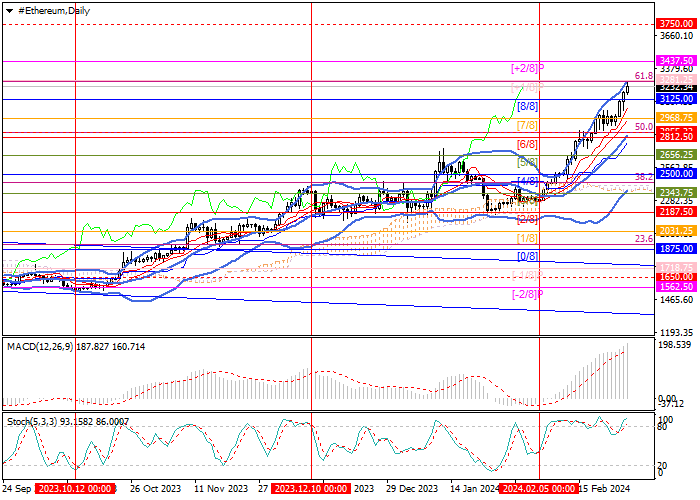Select the 1562.50 magenta price label
The width and height of the screenshot is (700, 500).
pos(675,287)
